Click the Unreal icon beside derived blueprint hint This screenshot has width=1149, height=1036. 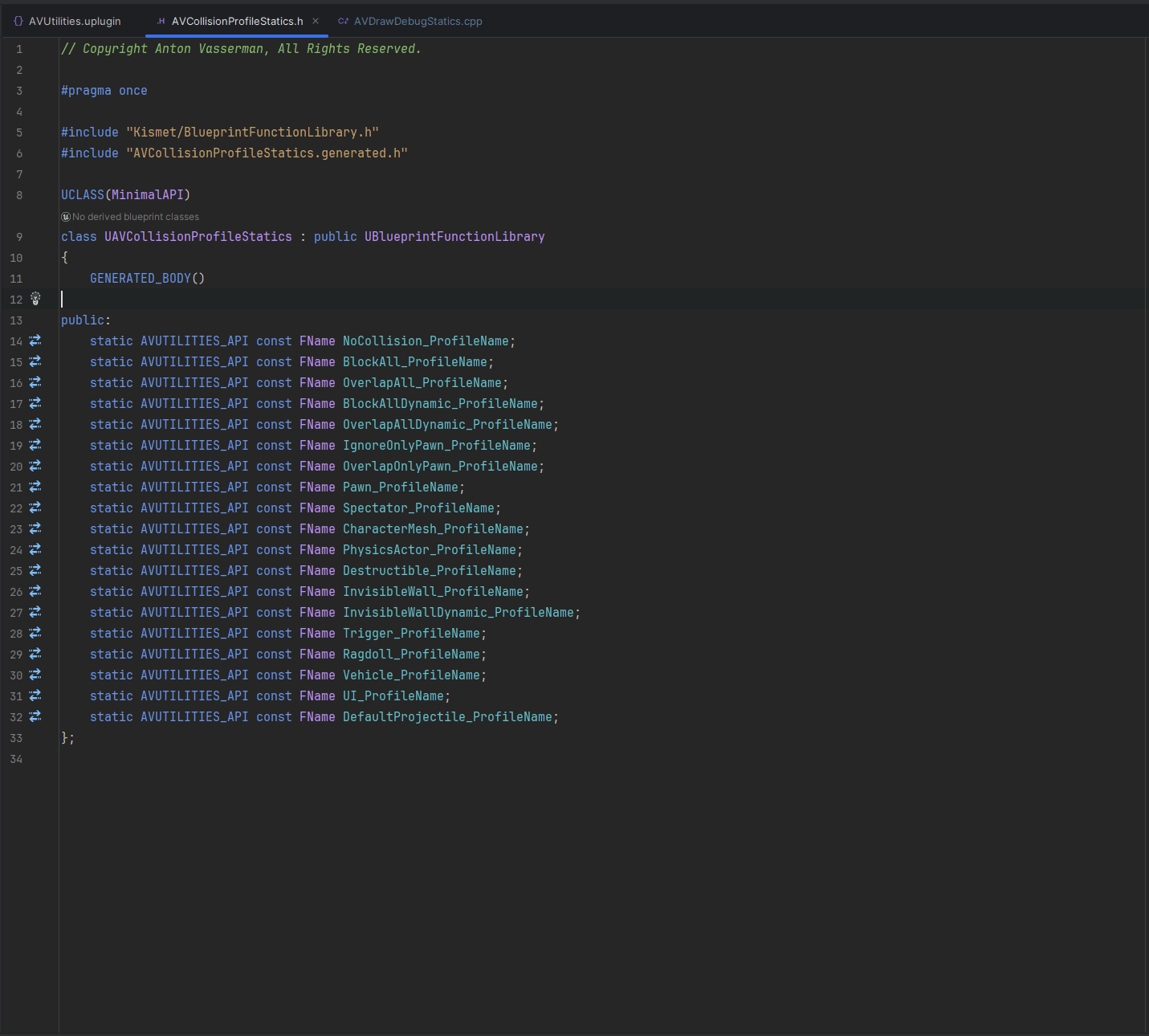(66, 217)
